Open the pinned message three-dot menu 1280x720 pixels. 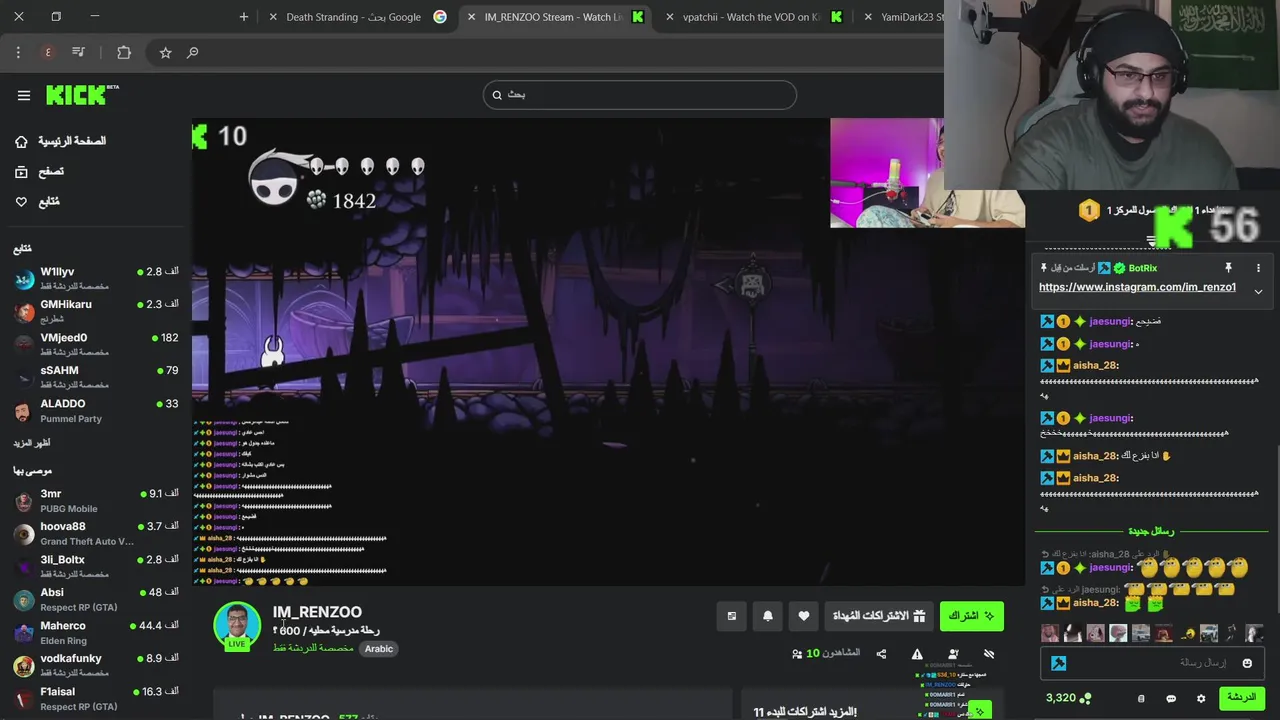[1258, 268]
